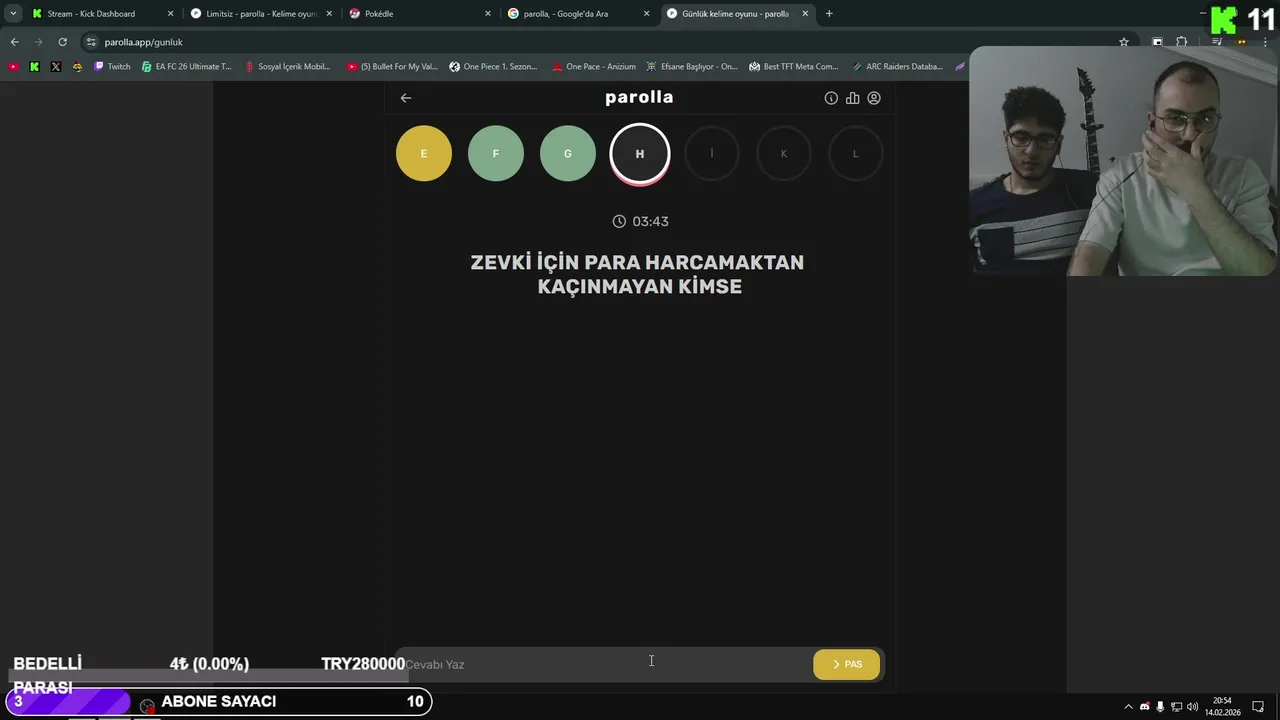
Task: Click the yellow PAS button
Action: (847, 664)
